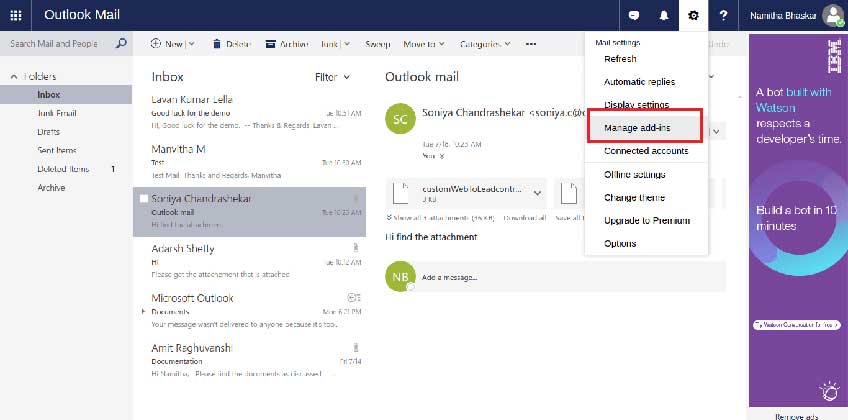Viewport: 848px width, 420px height.
Task: Select Offline settings menu item
Action: pos(634,175)
